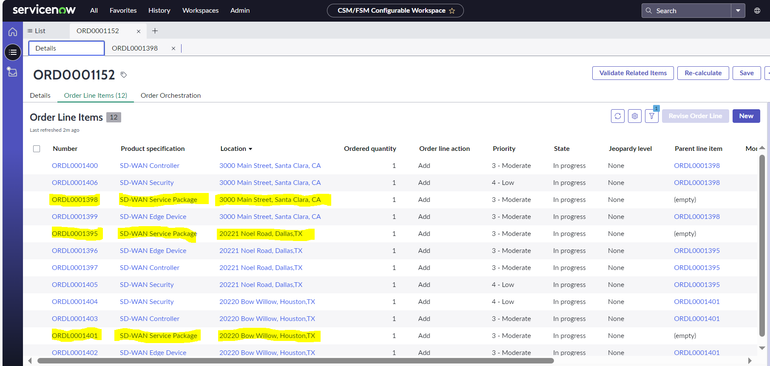The width and height of the screenshot is (770, 366).
Task: Open order line ORDL0001406
Action: click(x=75, y=183)
